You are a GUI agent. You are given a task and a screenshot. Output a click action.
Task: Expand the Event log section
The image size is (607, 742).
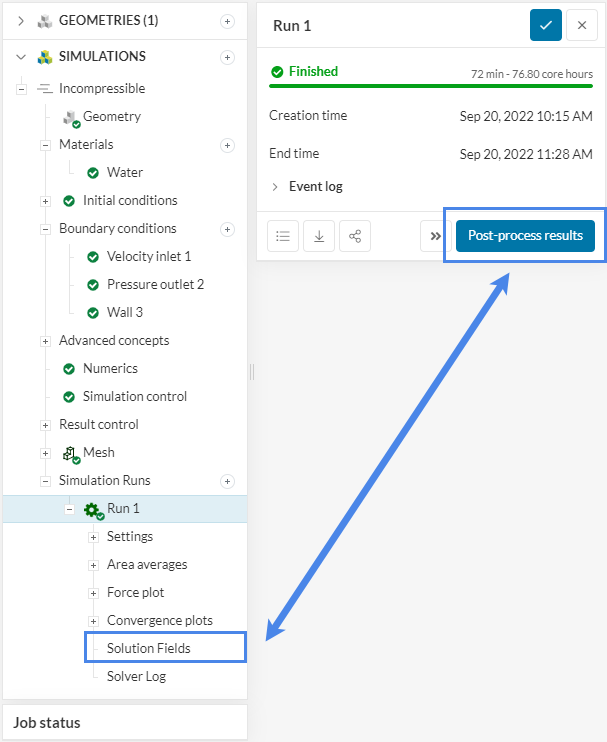point(276,186)
